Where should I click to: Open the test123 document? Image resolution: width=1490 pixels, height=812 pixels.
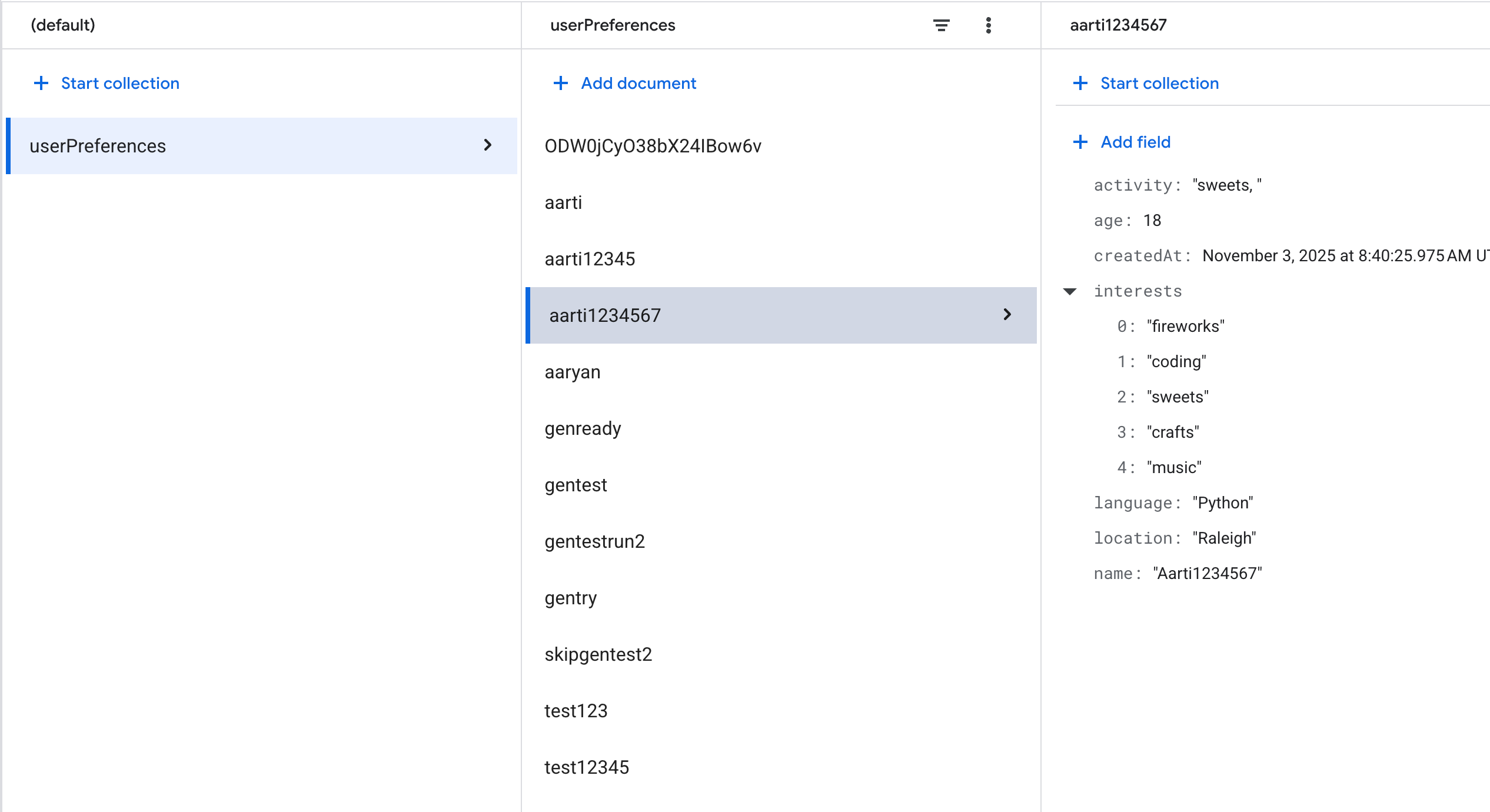coord(576,711)
